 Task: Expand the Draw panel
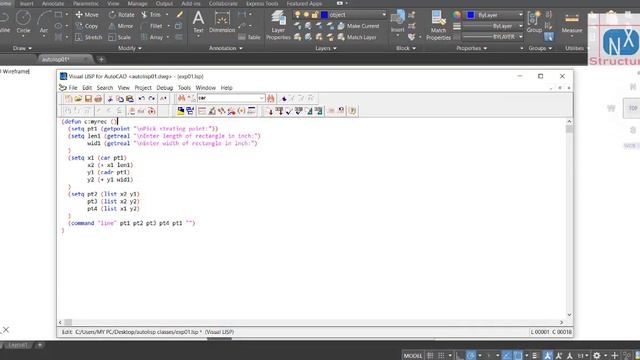tap(22, 48)
